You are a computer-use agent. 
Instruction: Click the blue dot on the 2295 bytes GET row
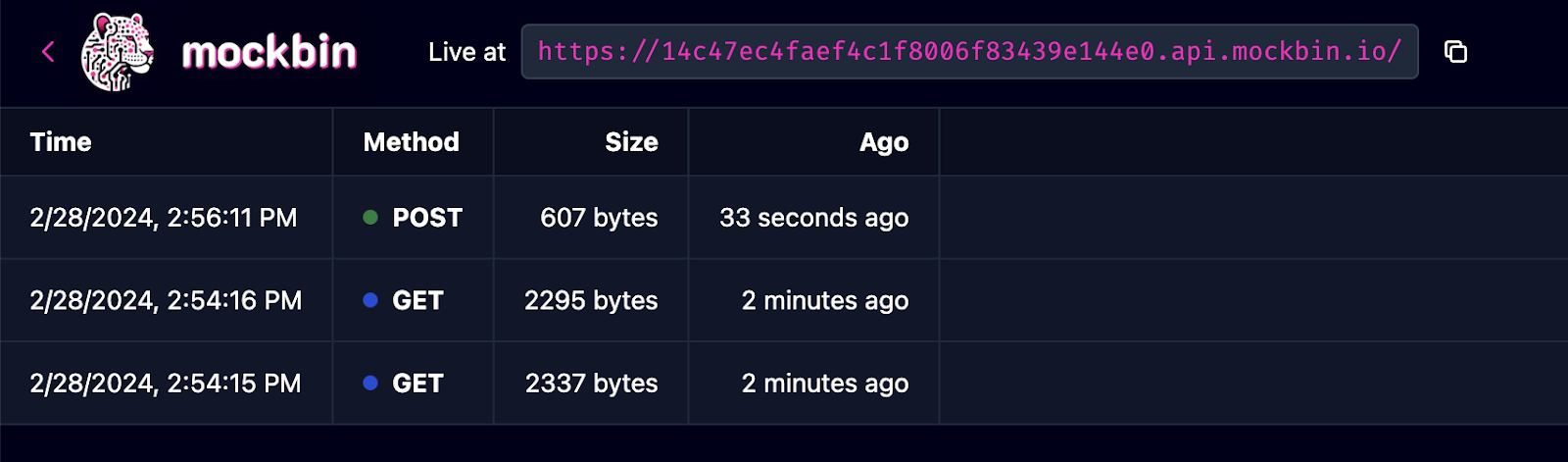point(370,300)
